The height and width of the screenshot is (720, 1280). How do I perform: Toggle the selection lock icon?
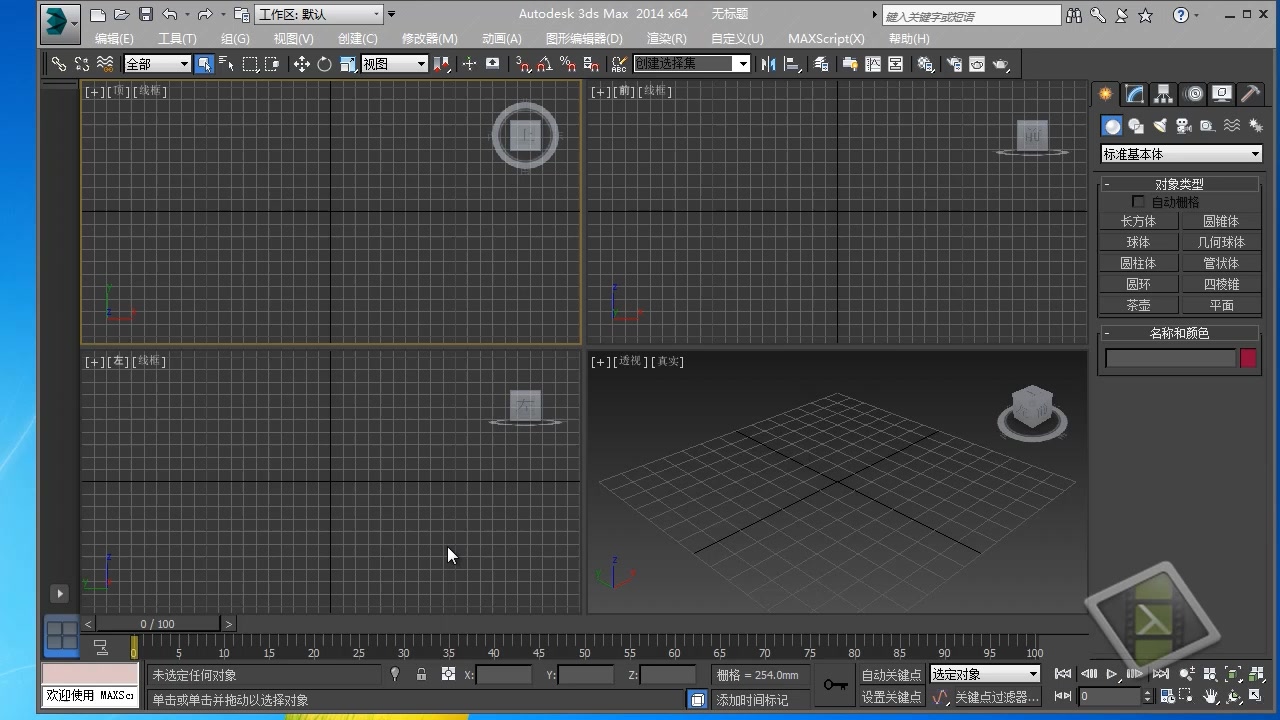(422, 675)
